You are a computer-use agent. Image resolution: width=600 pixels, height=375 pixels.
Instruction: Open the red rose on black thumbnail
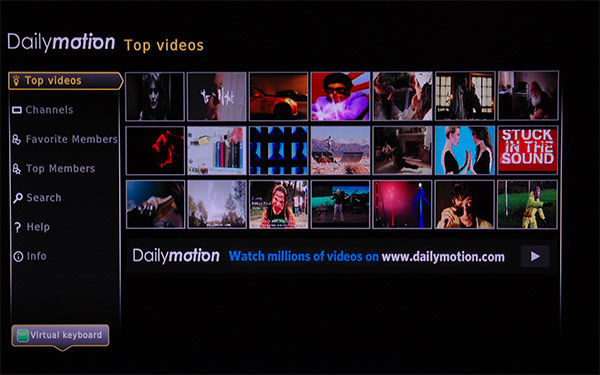point(155,150)
